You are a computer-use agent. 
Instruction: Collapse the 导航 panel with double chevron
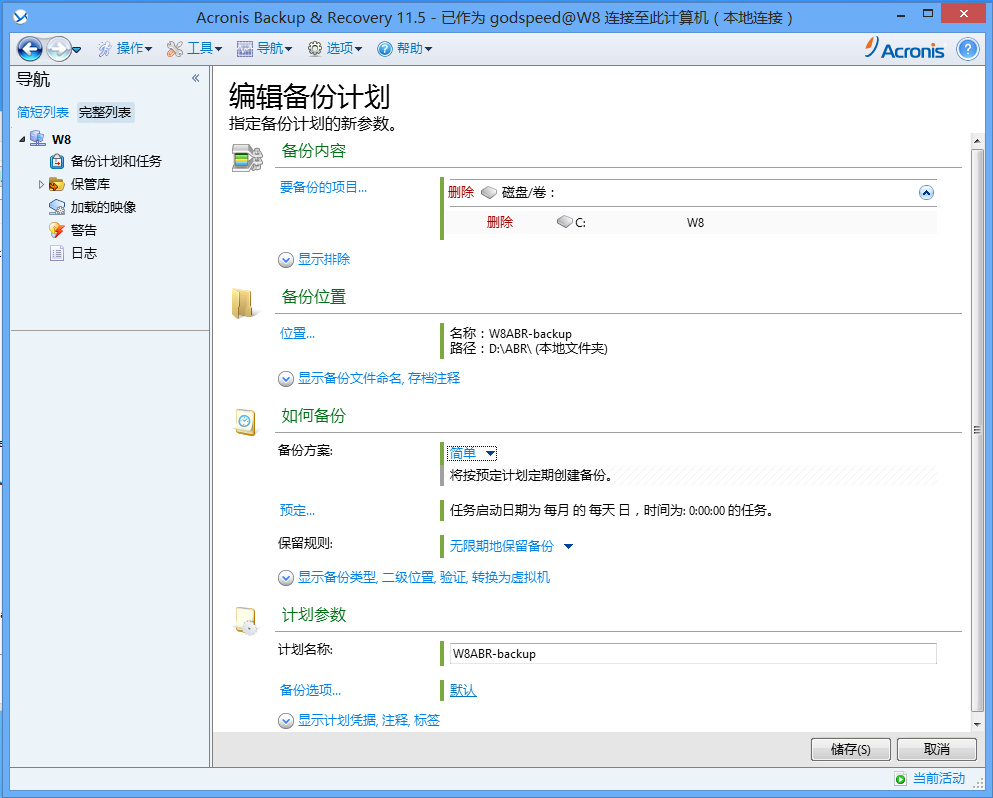pos(196,78)
